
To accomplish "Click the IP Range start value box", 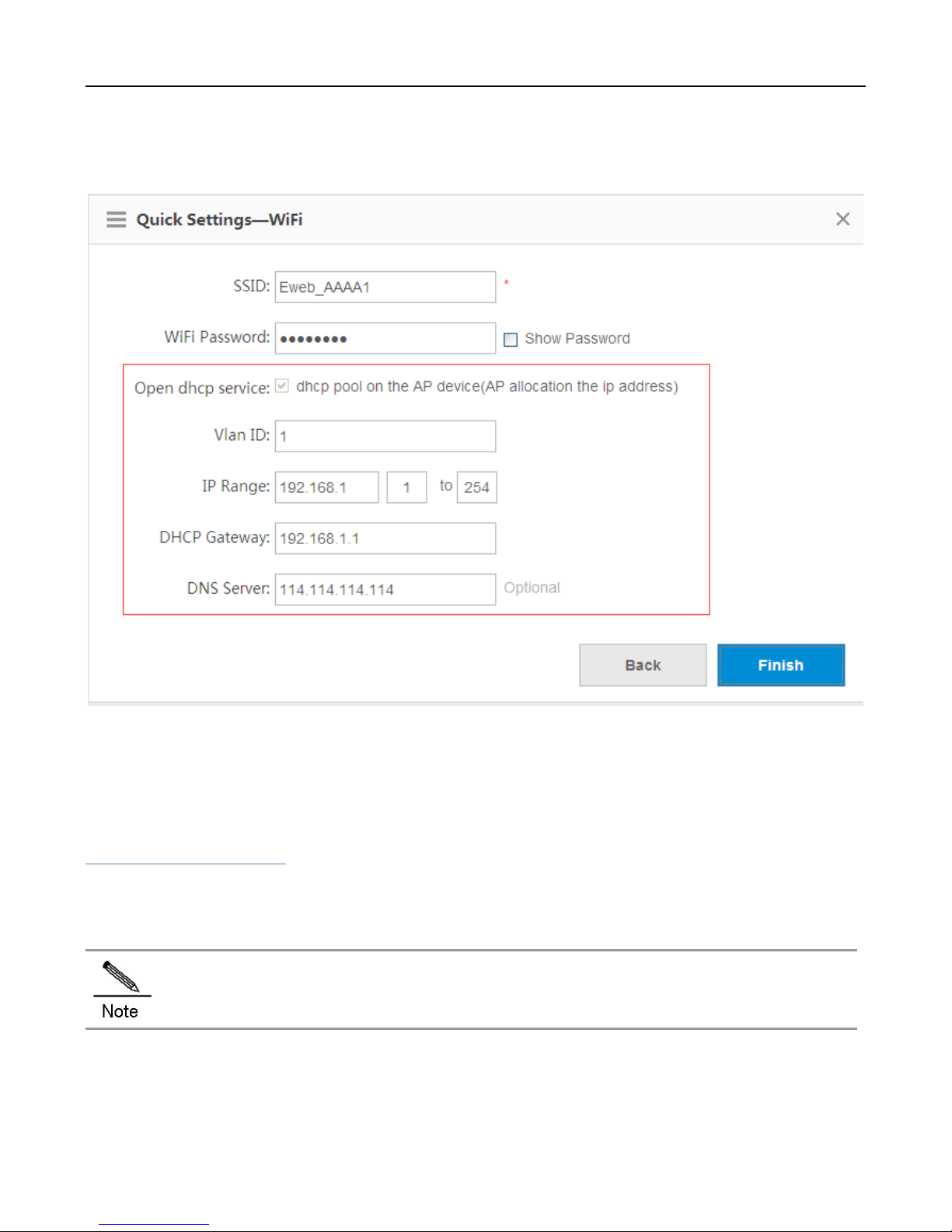I will (406, 487).
